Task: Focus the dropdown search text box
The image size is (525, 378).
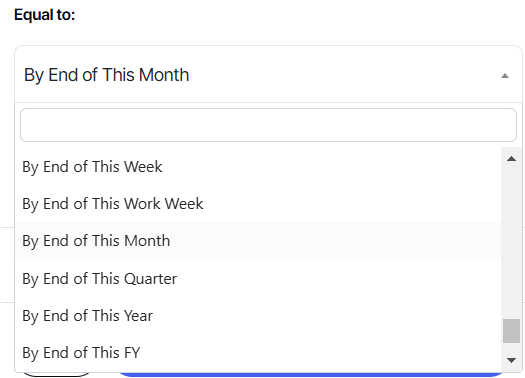Action: tap(268, 125)
